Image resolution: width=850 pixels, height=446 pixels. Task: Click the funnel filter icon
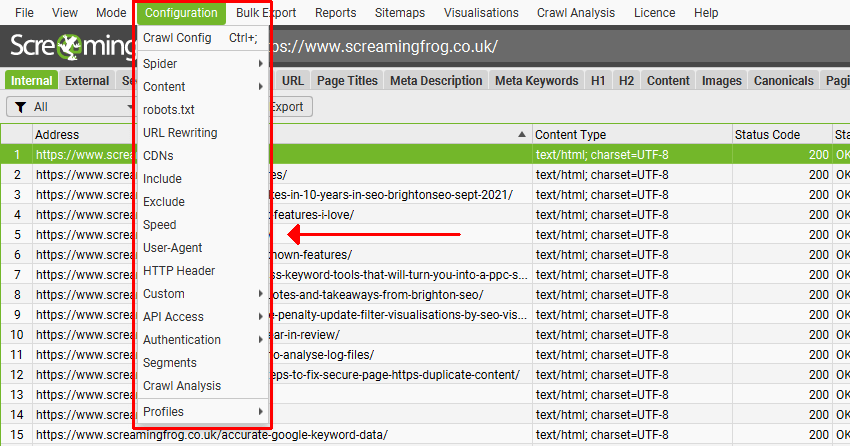click(21, 107)
